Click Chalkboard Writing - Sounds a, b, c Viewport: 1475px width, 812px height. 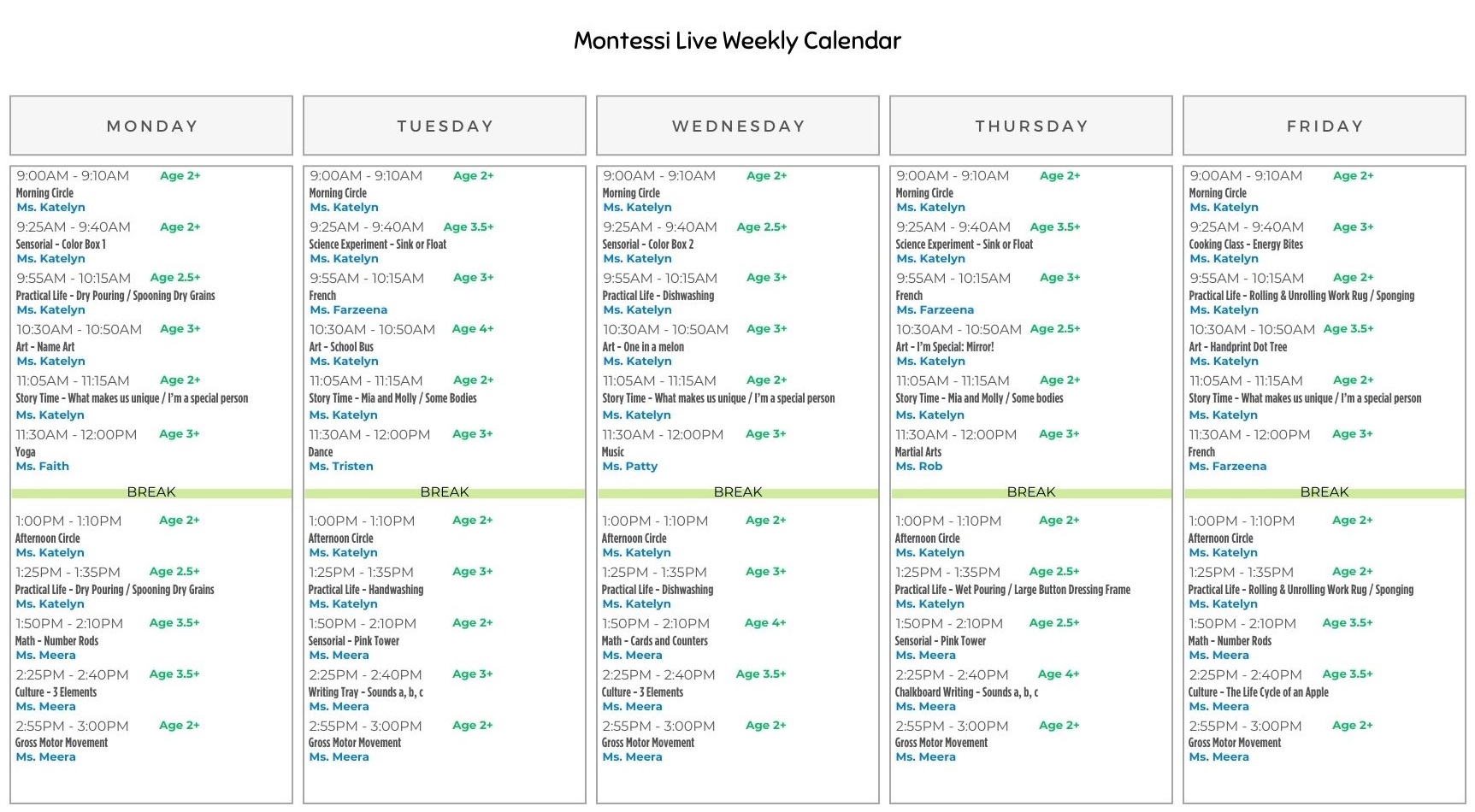point(966,692)
